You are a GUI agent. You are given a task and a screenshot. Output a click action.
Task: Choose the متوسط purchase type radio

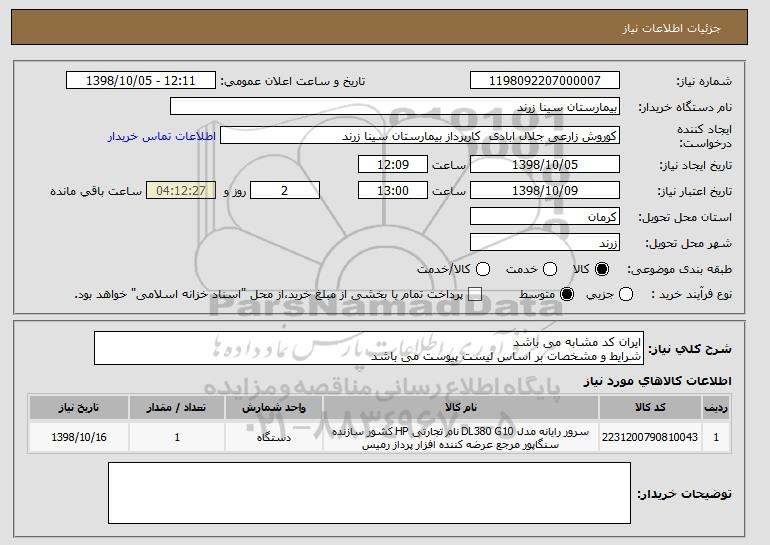click(x=567, y=295)
